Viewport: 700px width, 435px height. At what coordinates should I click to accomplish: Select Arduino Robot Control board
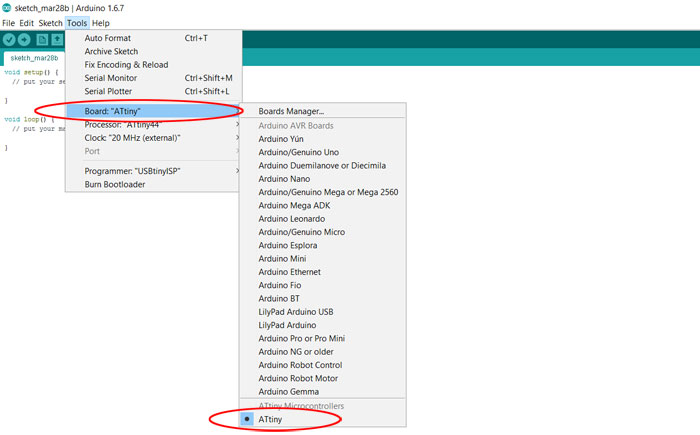323,365
